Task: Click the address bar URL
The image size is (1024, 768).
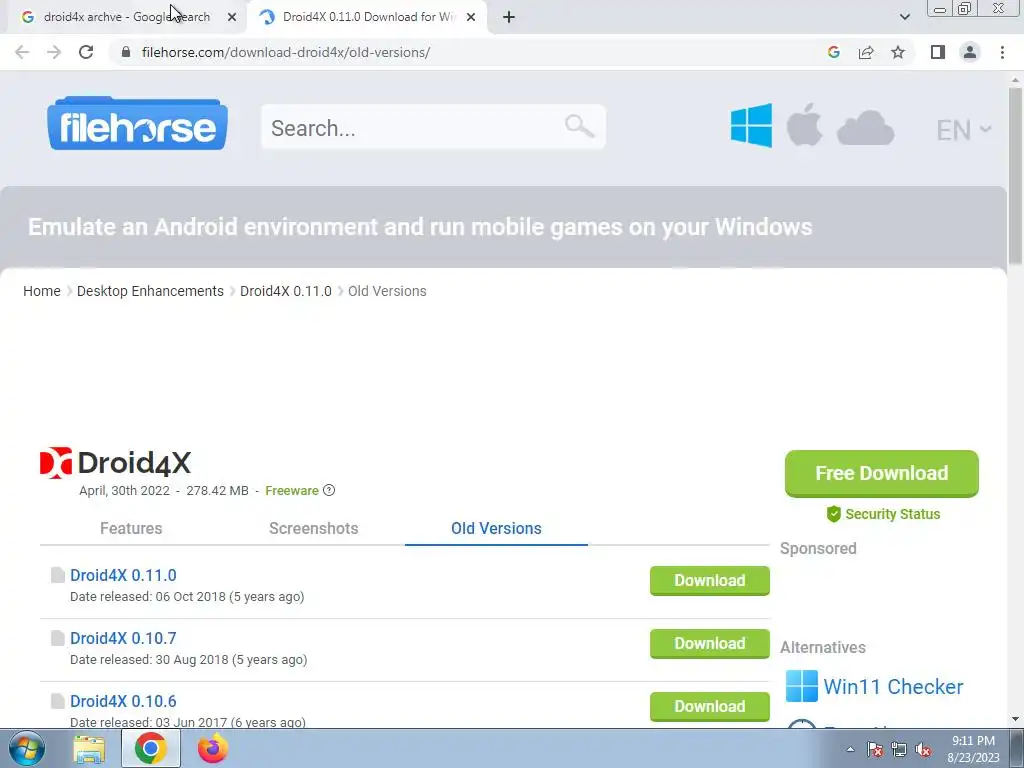Action: 285,52
